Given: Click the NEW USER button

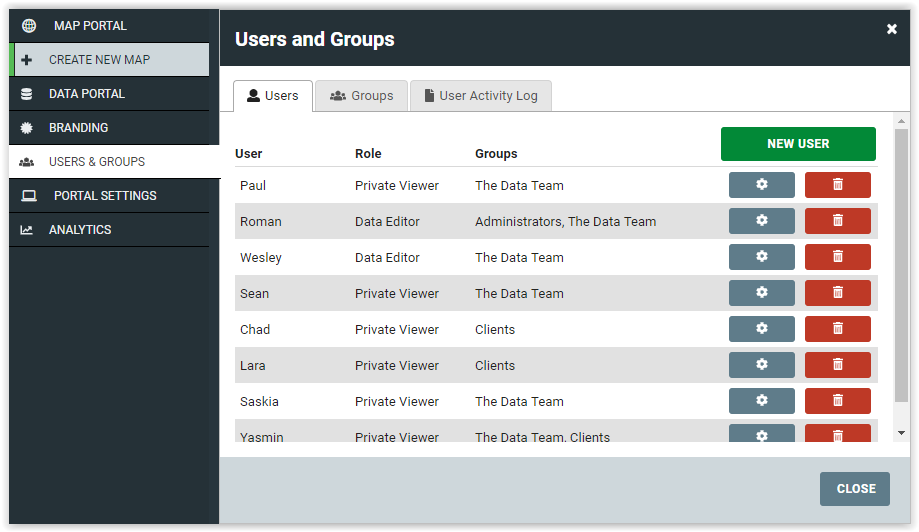Looking at the screenshot, I should pos(798,144).
